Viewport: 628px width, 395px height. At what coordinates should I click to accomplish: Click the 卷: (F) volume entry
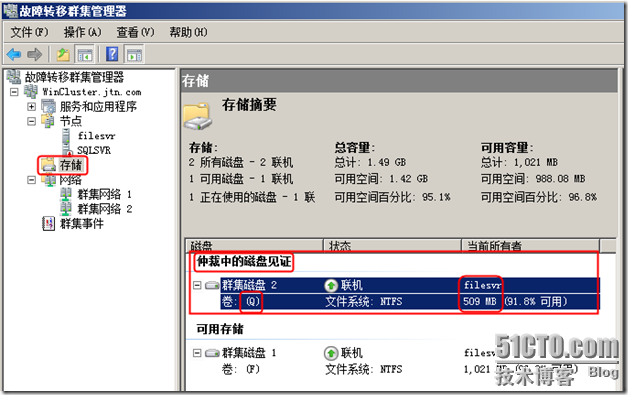pos(241,369)
